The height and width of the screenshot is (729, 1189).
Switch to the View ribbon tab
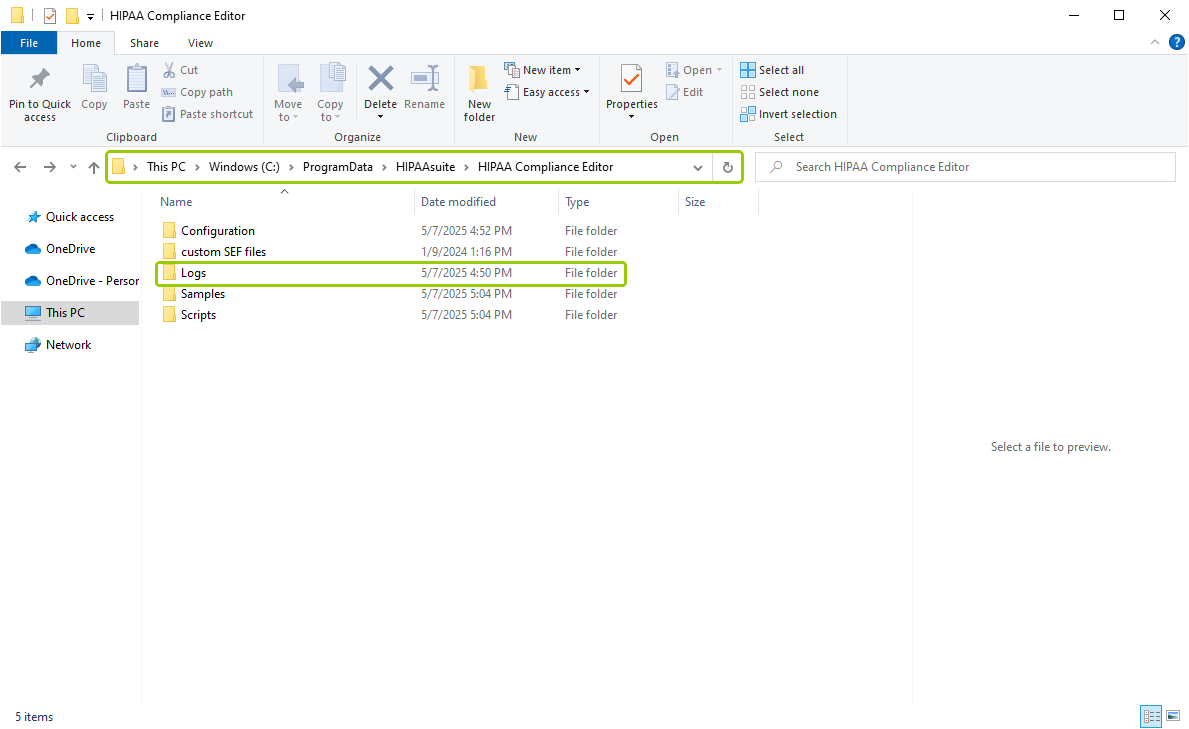click(200, 43)
